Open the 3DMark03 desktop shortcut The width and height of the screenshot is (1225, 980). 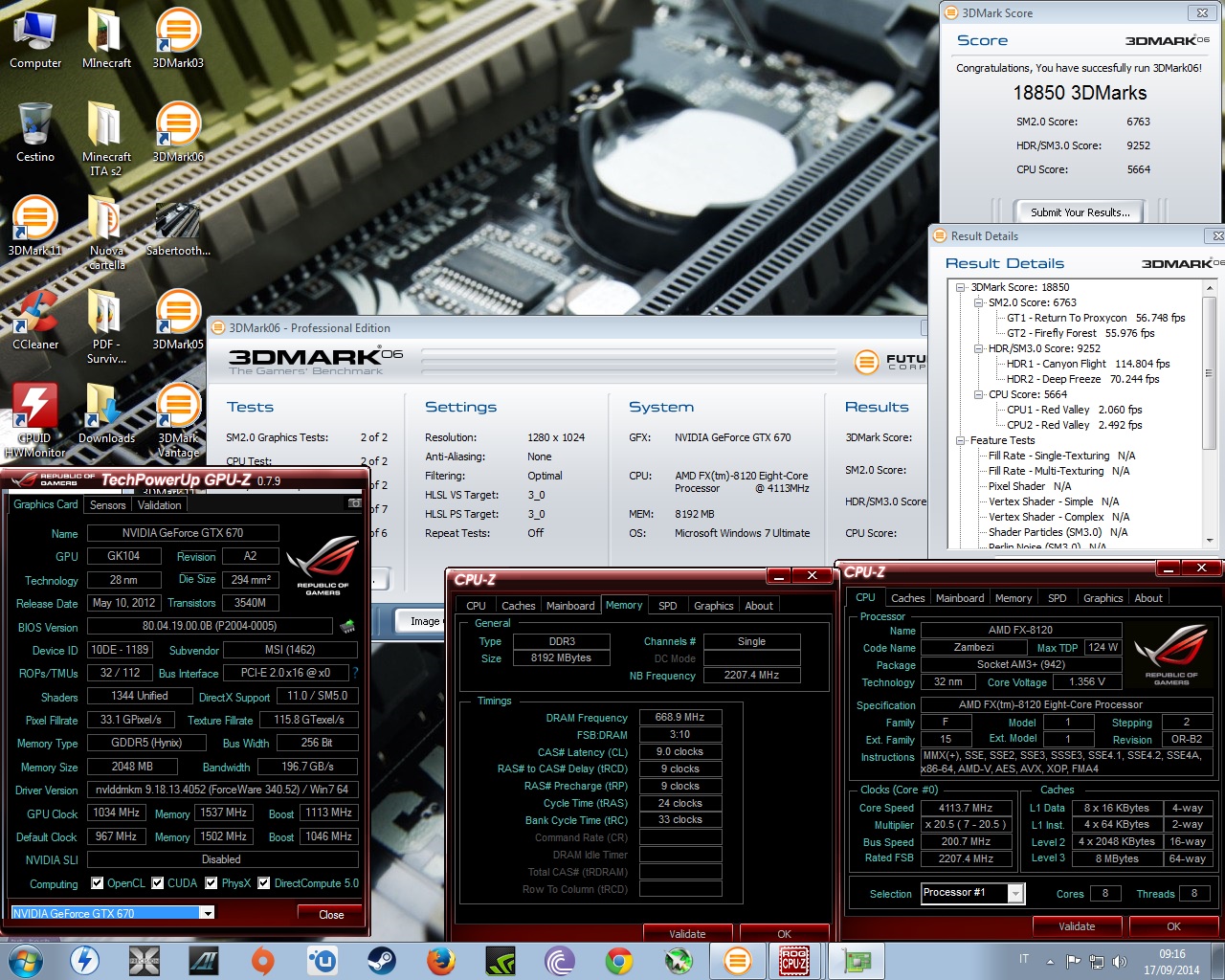point(178,38)
